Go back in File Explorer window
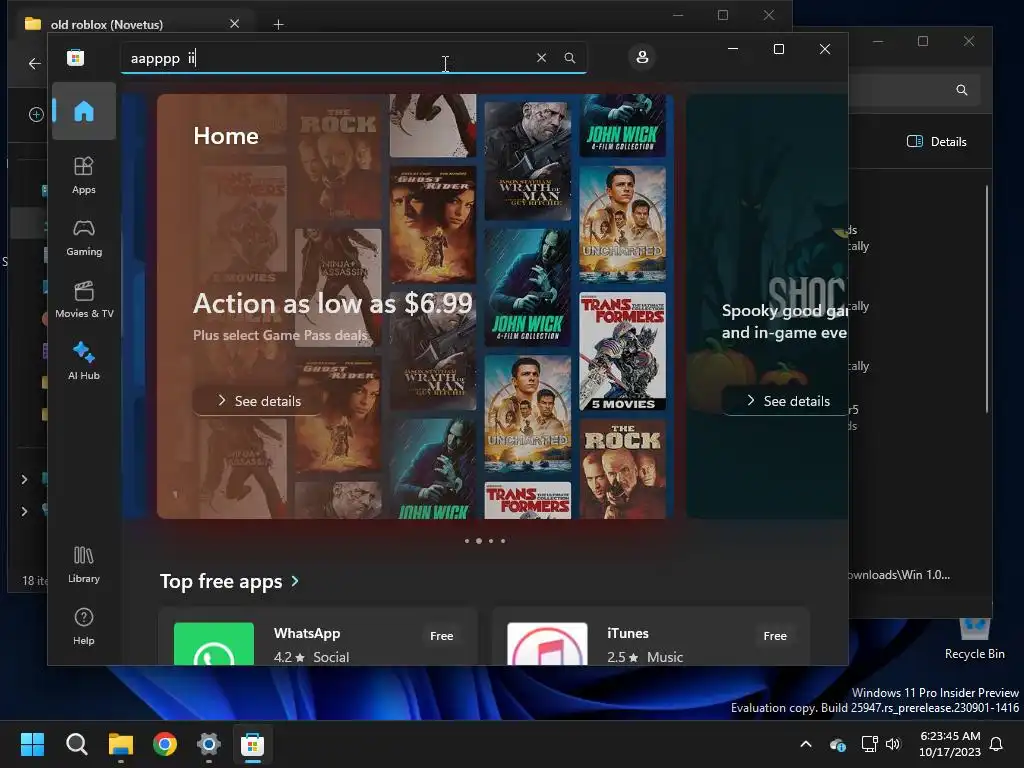 [x=35, y=63]
